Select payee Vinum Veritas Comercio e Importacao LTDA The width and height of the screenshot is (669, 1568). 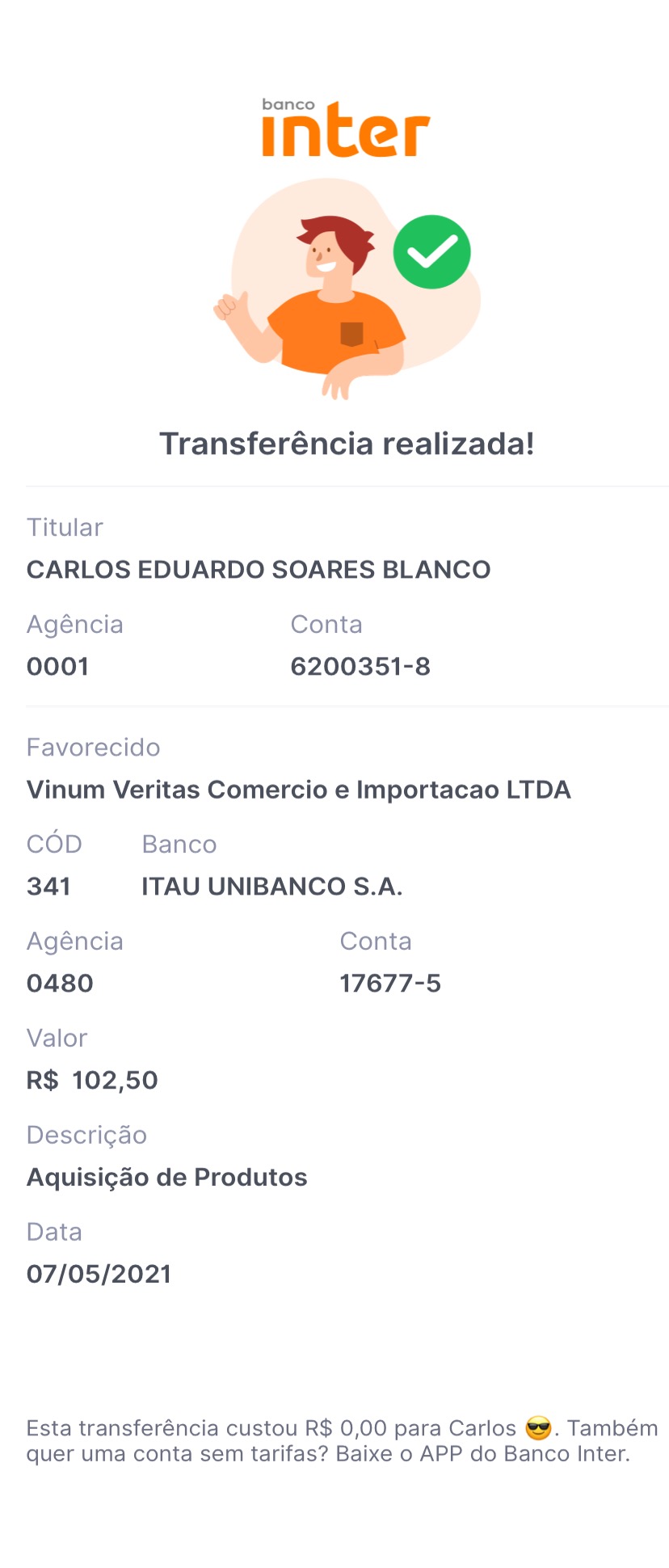(299, 790)
